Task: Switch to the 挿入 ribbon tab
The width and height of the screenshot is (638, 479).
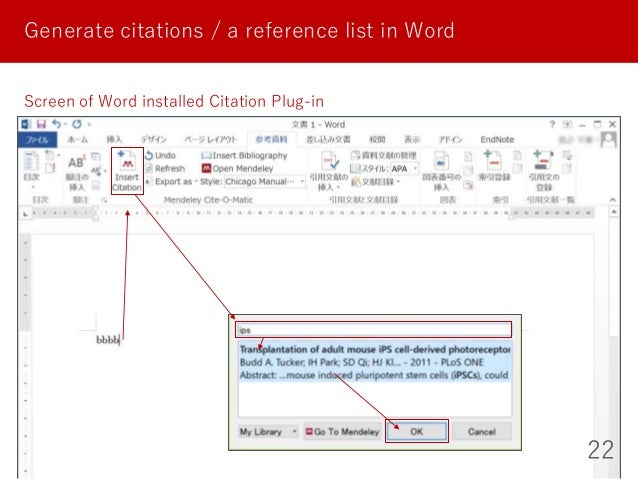Action: point(114,140)
